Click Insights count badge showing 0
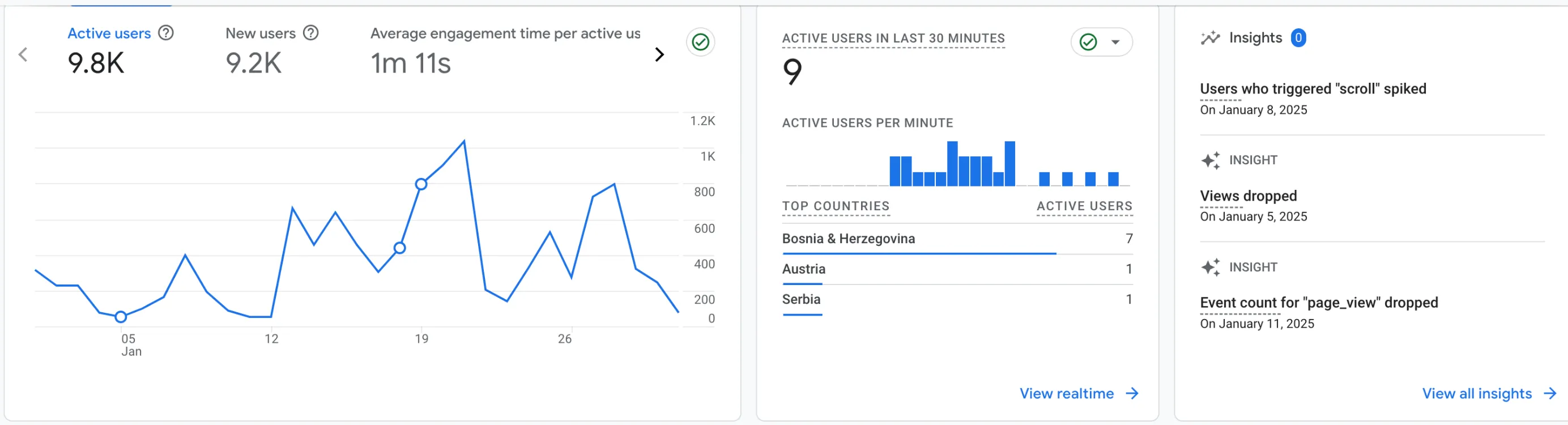Viewport: 1568px width, 425px height. pos(1298,38)
